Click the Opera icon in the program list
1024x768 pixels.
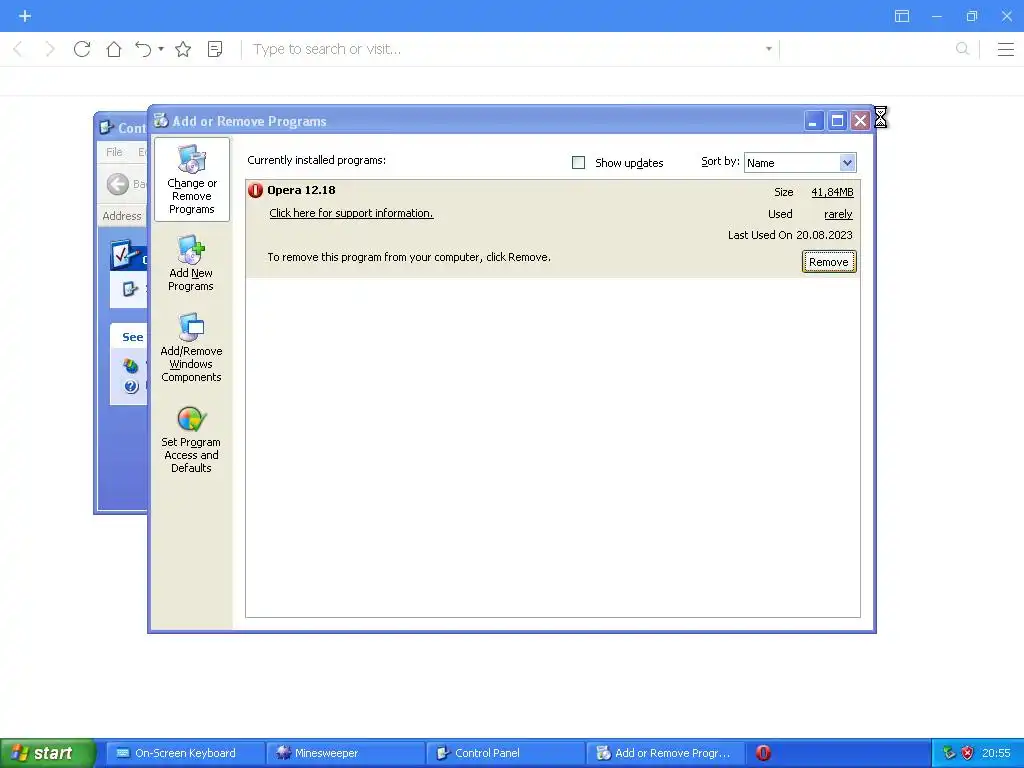click(255, 190)
